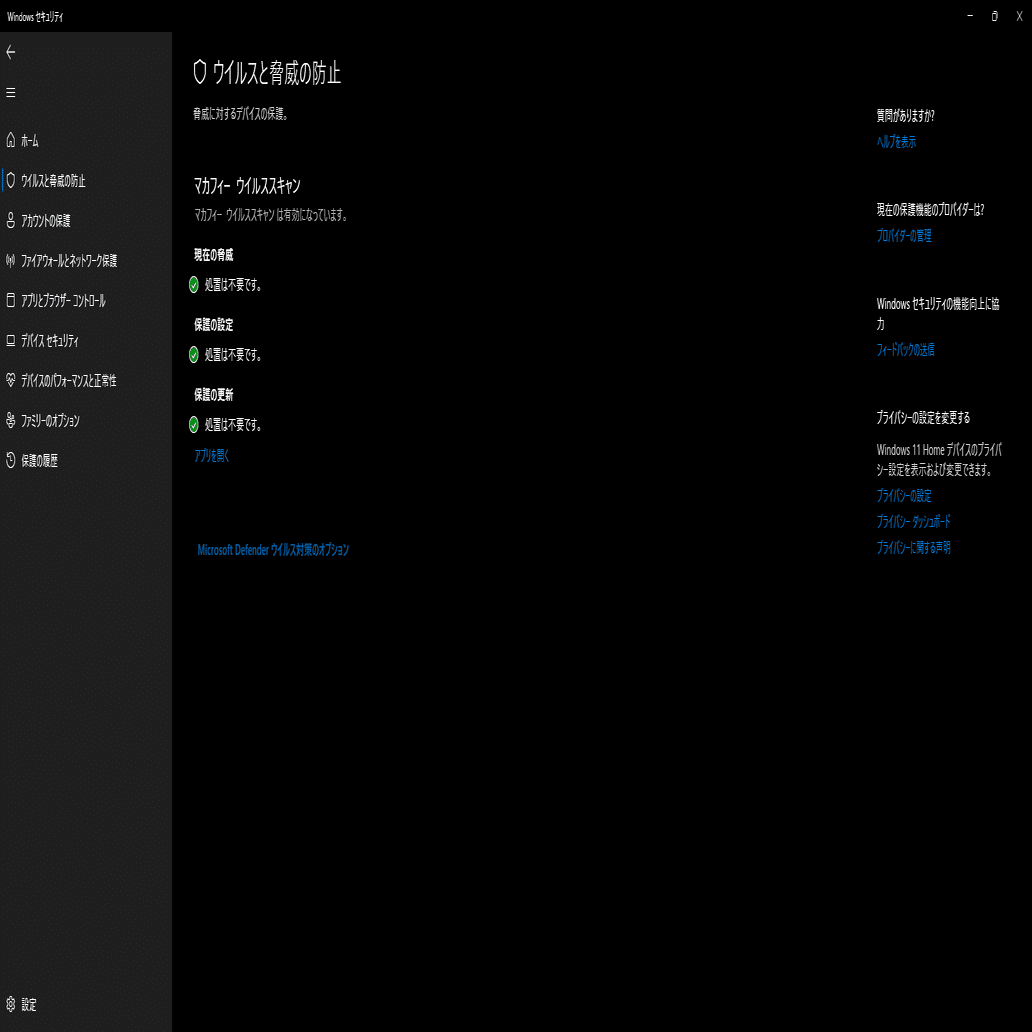Click shield icon in page heading
The width and height of the screenshot is (1032, 1032).
pyautogui.click(x=200, y=72)
